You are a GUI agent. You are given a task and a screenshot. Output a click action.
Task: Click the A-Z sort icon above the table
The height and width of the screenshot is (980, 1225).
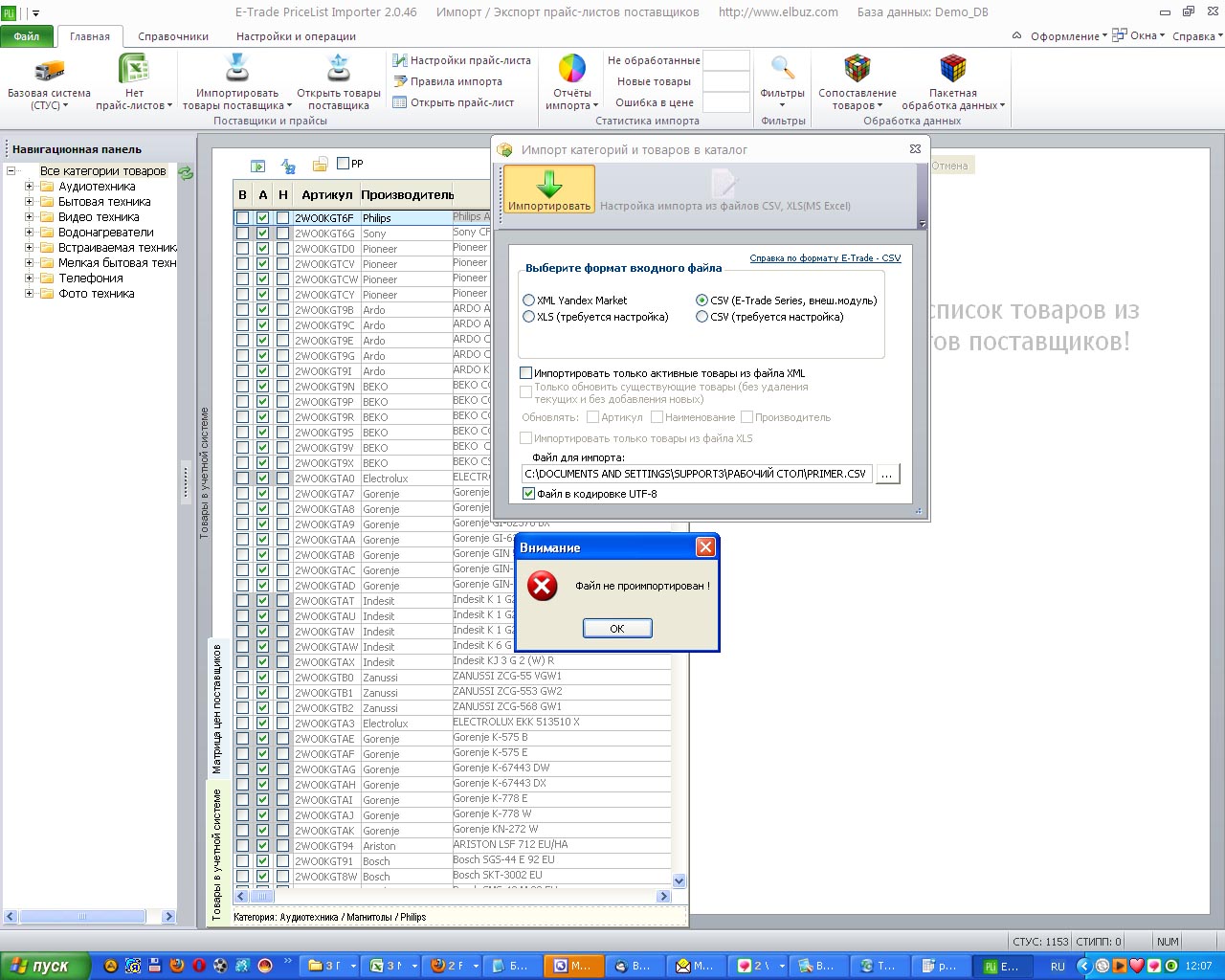pyautogui.click(x=288, y=166)
